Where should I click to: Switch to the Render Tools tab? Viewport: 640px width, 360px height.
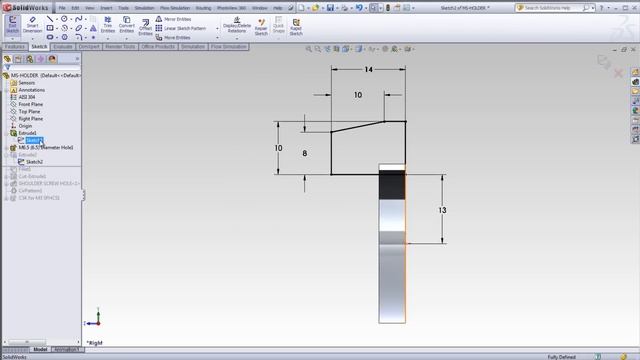point(120,47)
